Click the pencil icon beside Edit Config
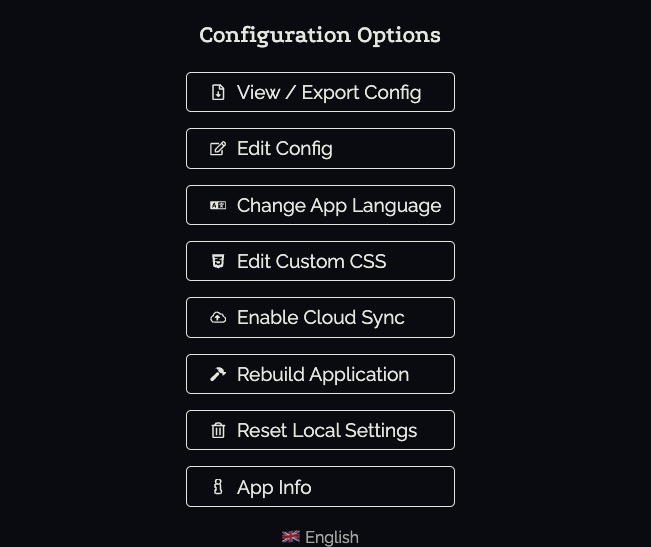This screenshot has width=651, height=547. pos(218,149)
